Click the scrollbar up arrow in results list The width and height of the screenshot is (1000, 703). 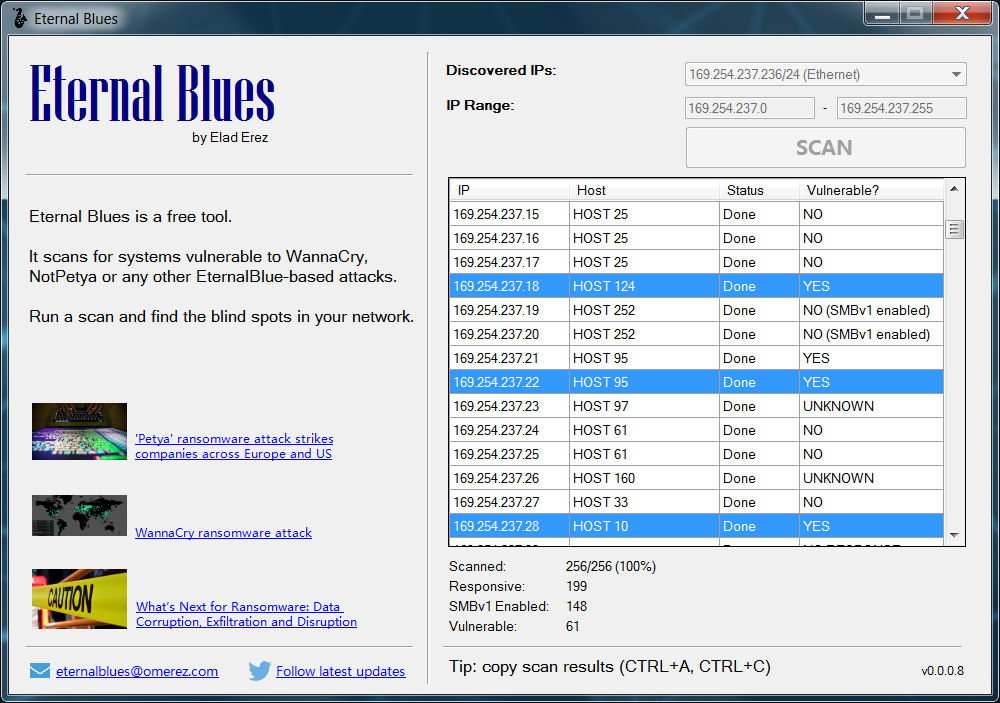click(x=954, y=189)
